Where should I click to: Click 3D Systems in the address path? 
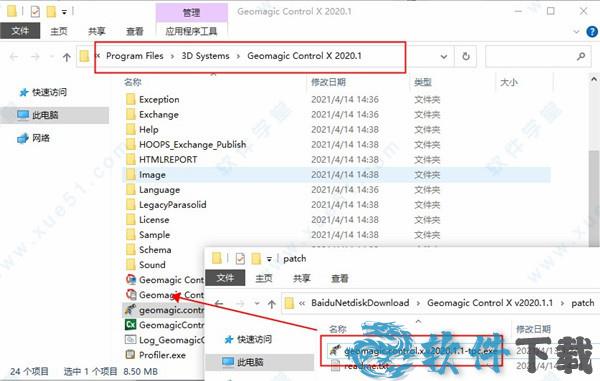click(x=205, y=56)
